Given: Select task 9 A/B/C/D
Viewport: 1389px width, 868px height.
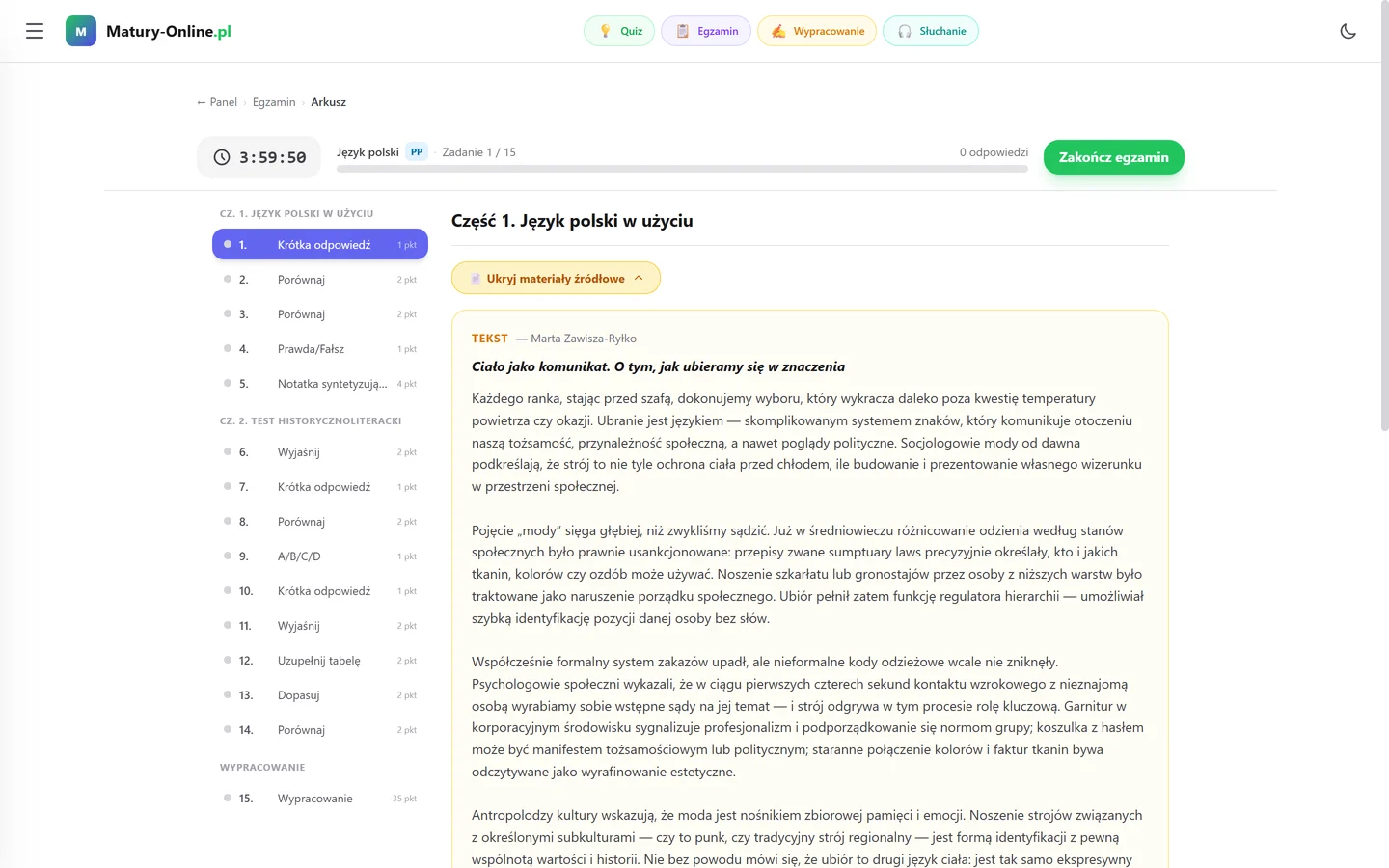Looking at the screenshot, I should [x=320, y=556].
